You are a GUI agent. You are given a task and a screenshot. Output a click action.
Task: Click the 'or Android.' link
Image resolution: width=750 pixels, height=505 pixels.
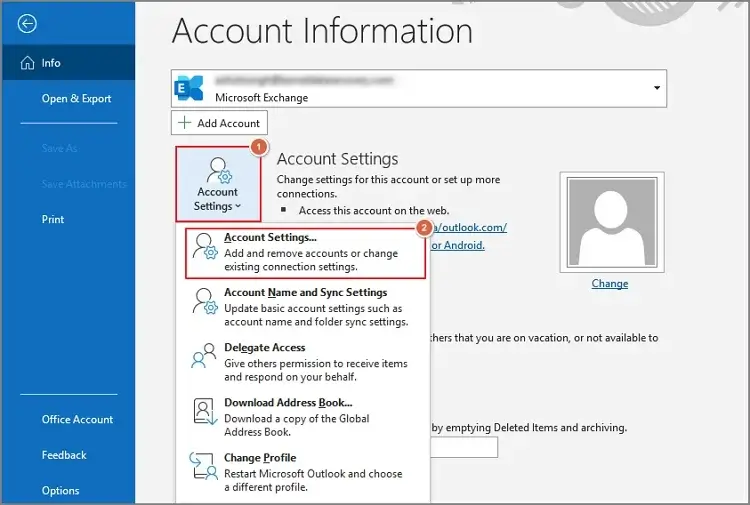pos(458,245)
